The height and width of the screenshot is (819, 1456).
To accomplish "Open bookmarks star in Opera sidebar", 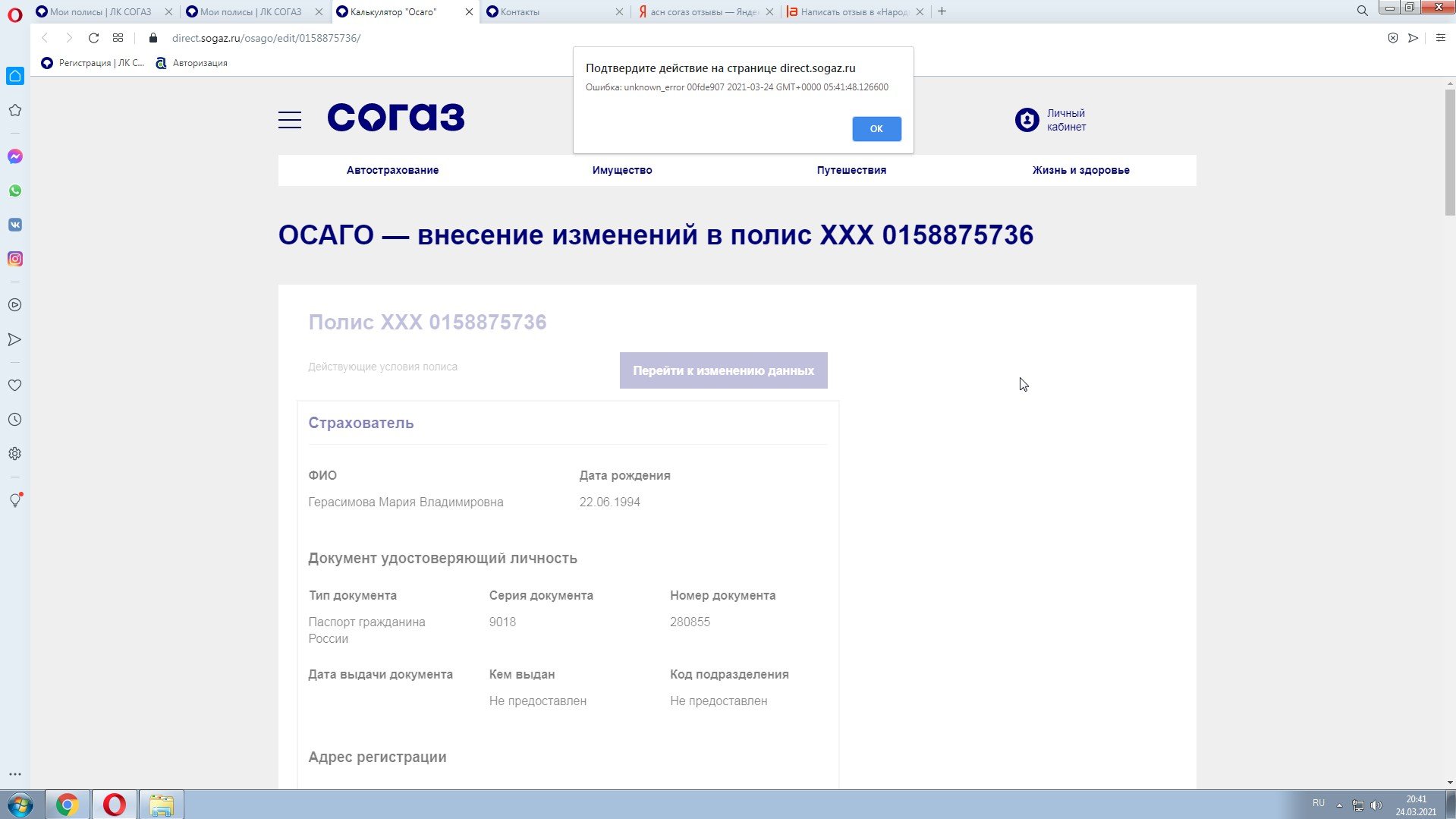I will click(14, 111).
